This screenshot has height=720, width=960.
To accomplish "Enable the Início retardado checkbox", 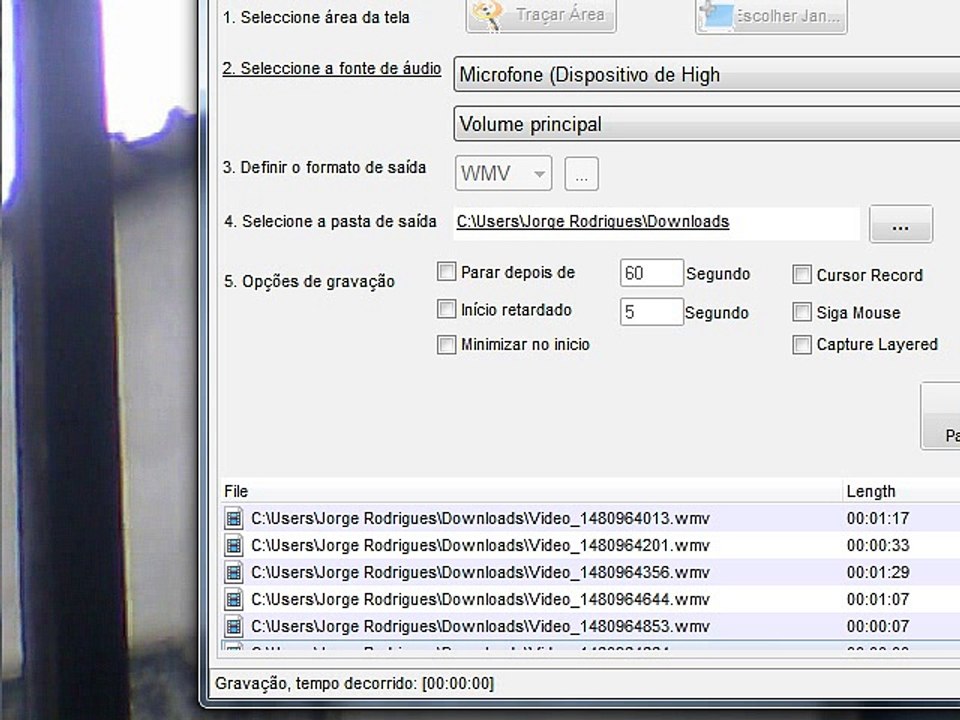I will pos(446,309).
